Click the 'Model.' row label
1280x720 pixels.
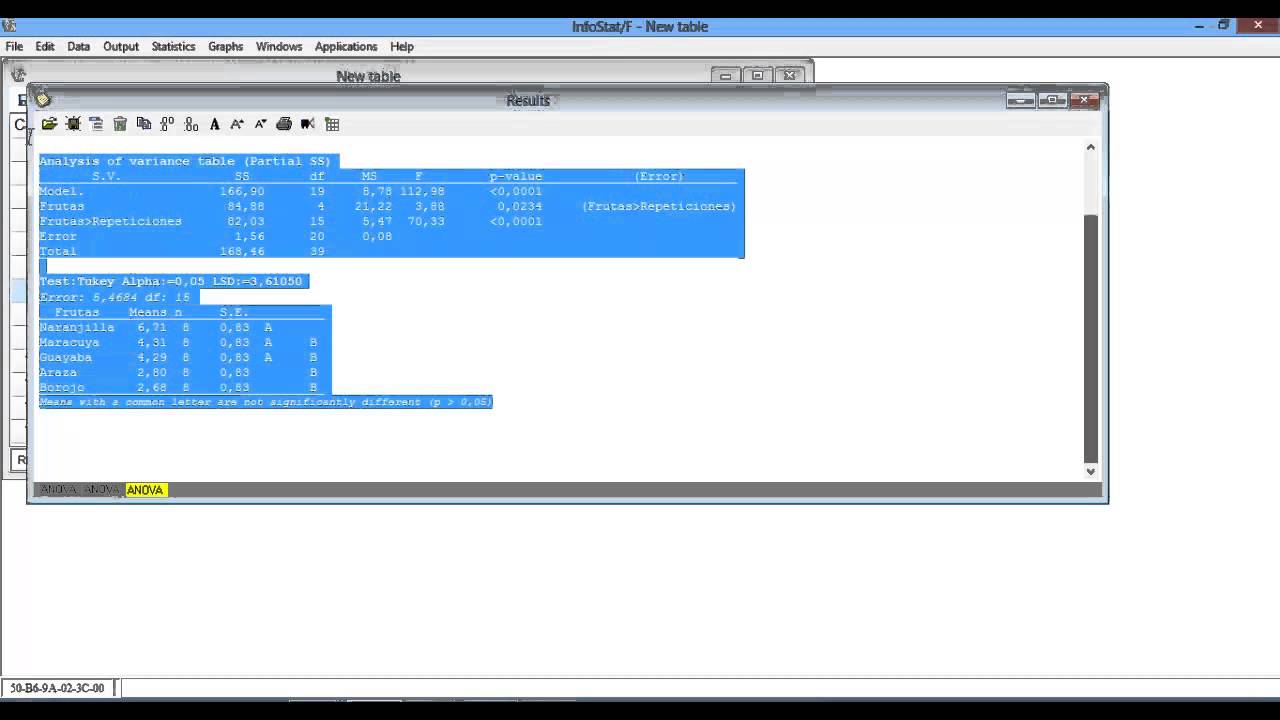[61, 191]
